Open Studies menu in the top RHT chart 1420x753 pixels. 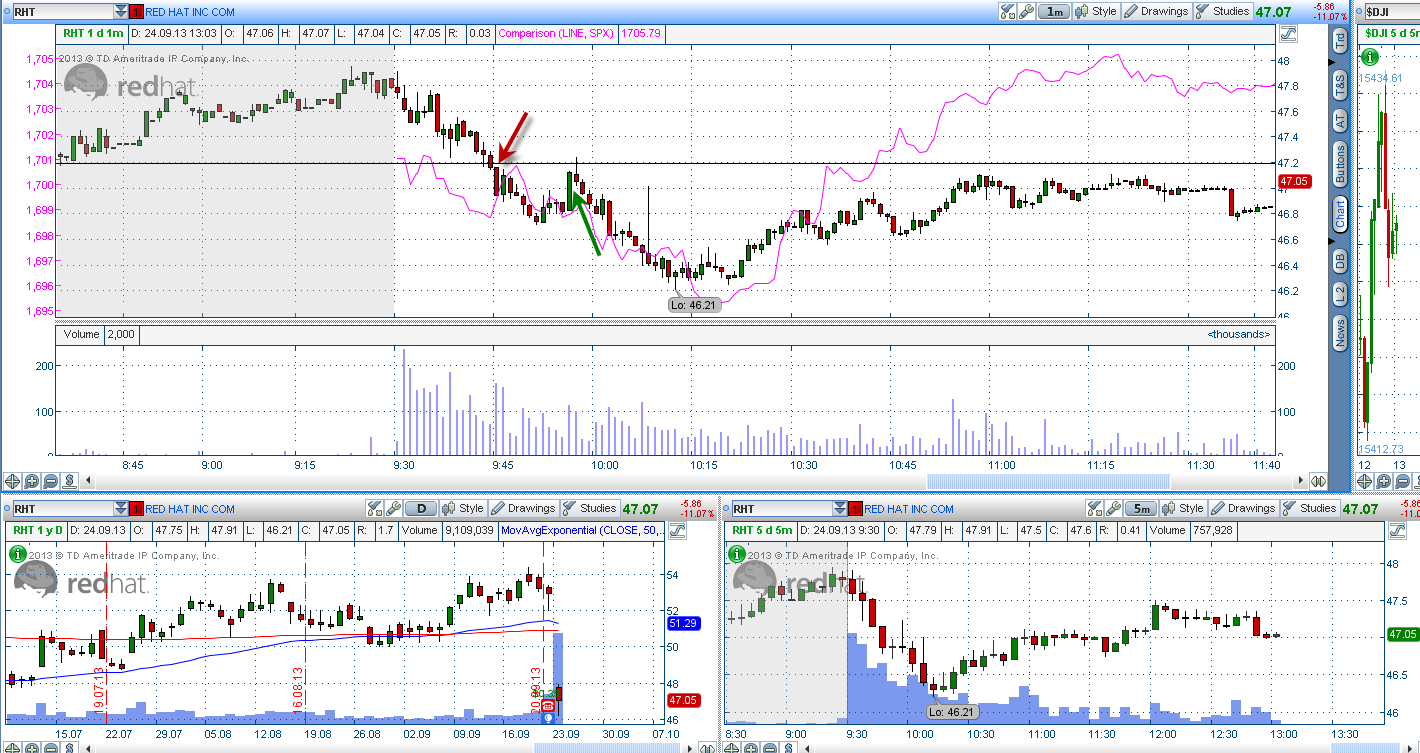(x=1223, y=11)
